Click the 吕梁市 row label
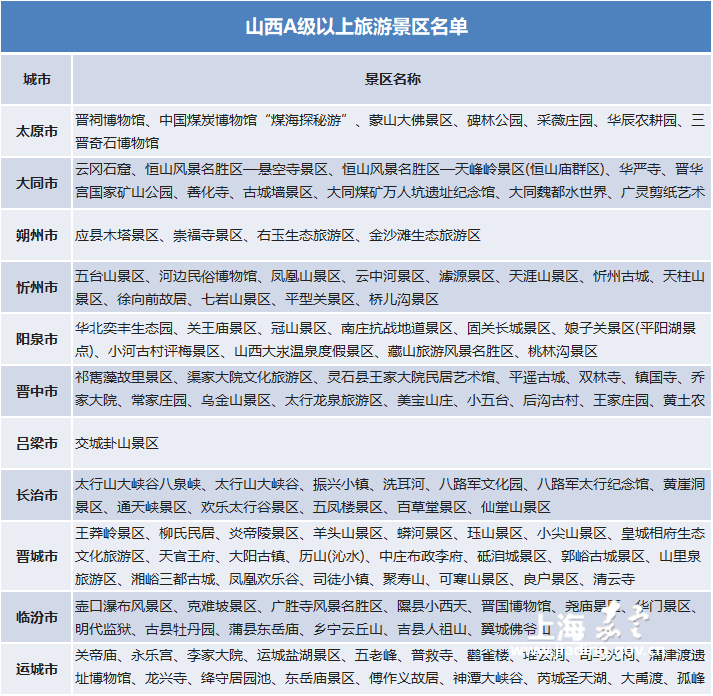 coord(36,443)
